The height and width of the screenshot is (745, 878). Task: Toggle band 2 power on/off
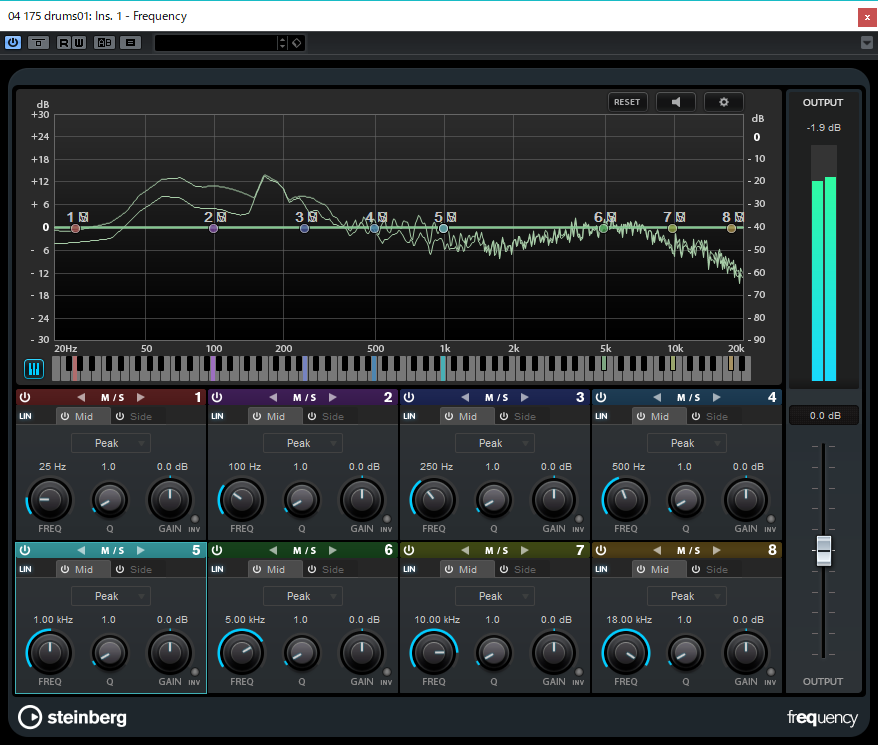point(217,397)
